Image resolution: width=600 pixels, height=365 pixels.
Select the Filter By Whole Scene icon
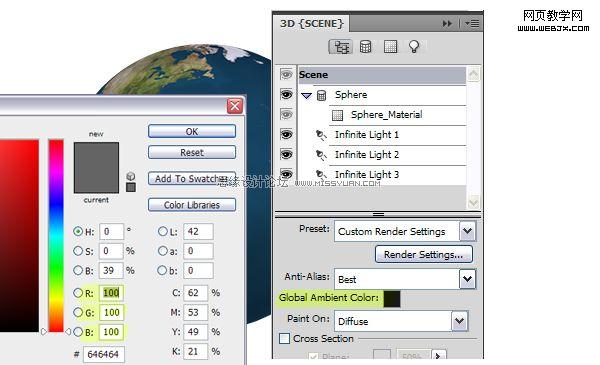[x=340, y=47]
